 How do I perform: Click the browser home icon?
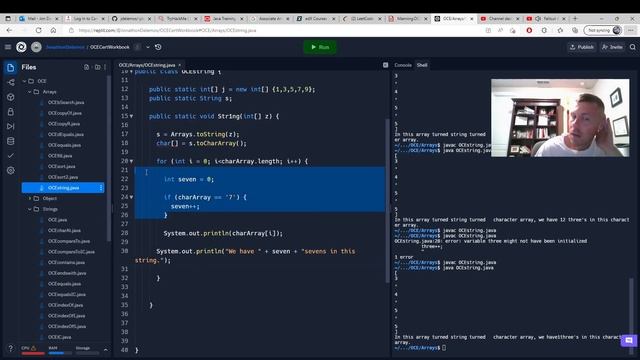click(53, 30)
